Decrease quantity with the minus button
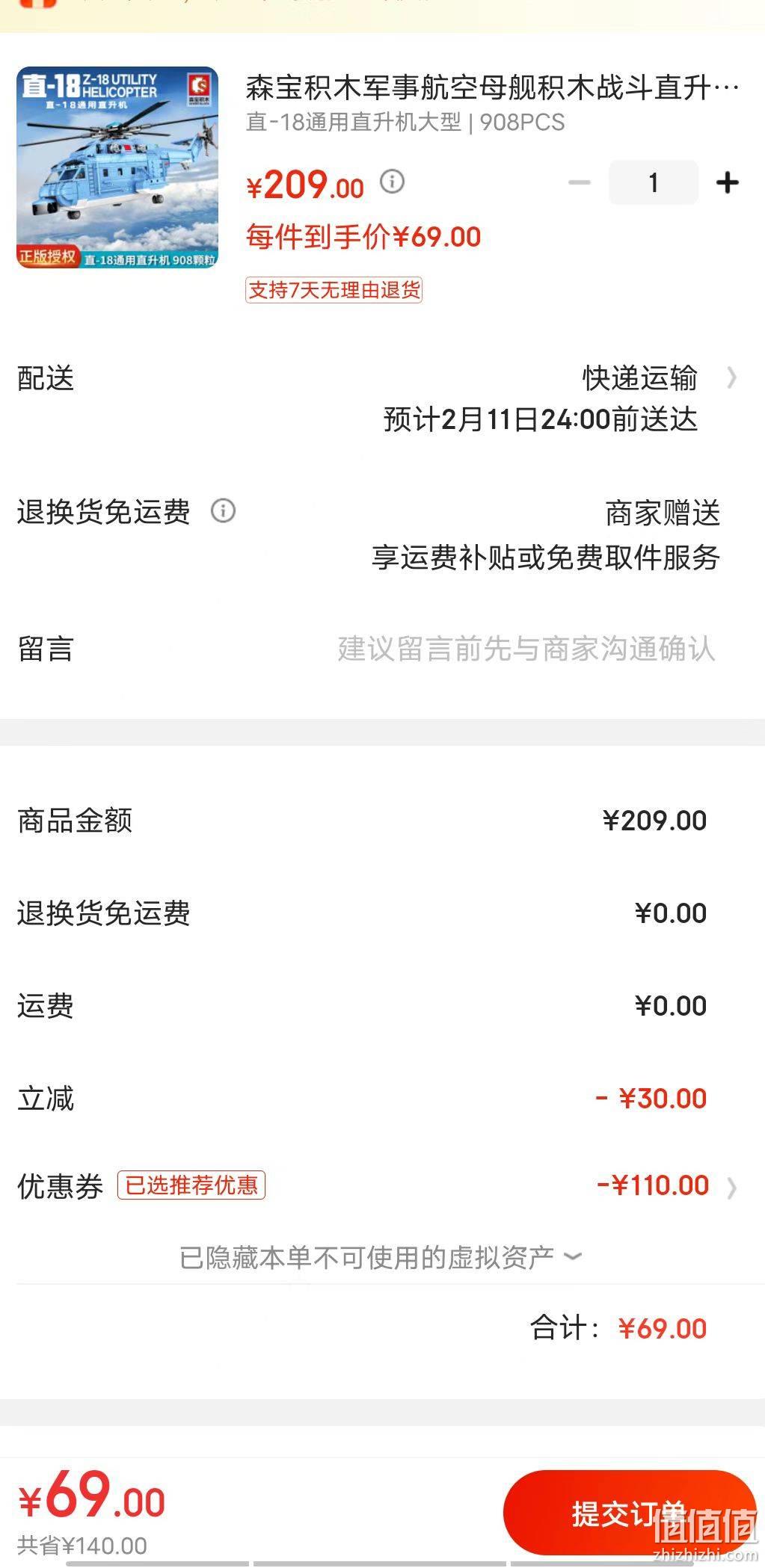Image resolution: width=765 pixels, height=1568 pixels. tap(580, 182)
